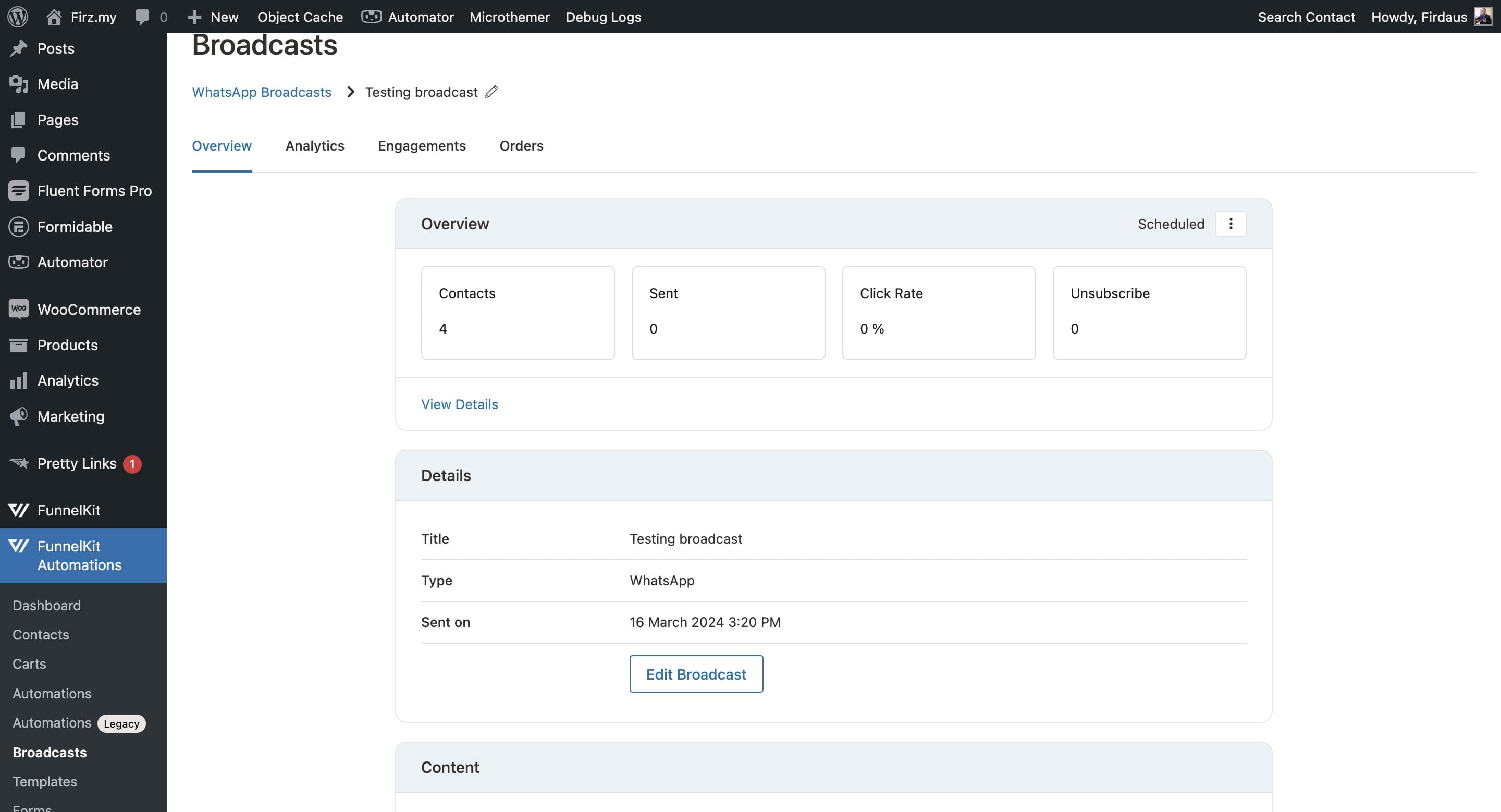Edit broadcast title with pencil icon
The width and height of the screenshot is (1501, 812).
(491, 92)
